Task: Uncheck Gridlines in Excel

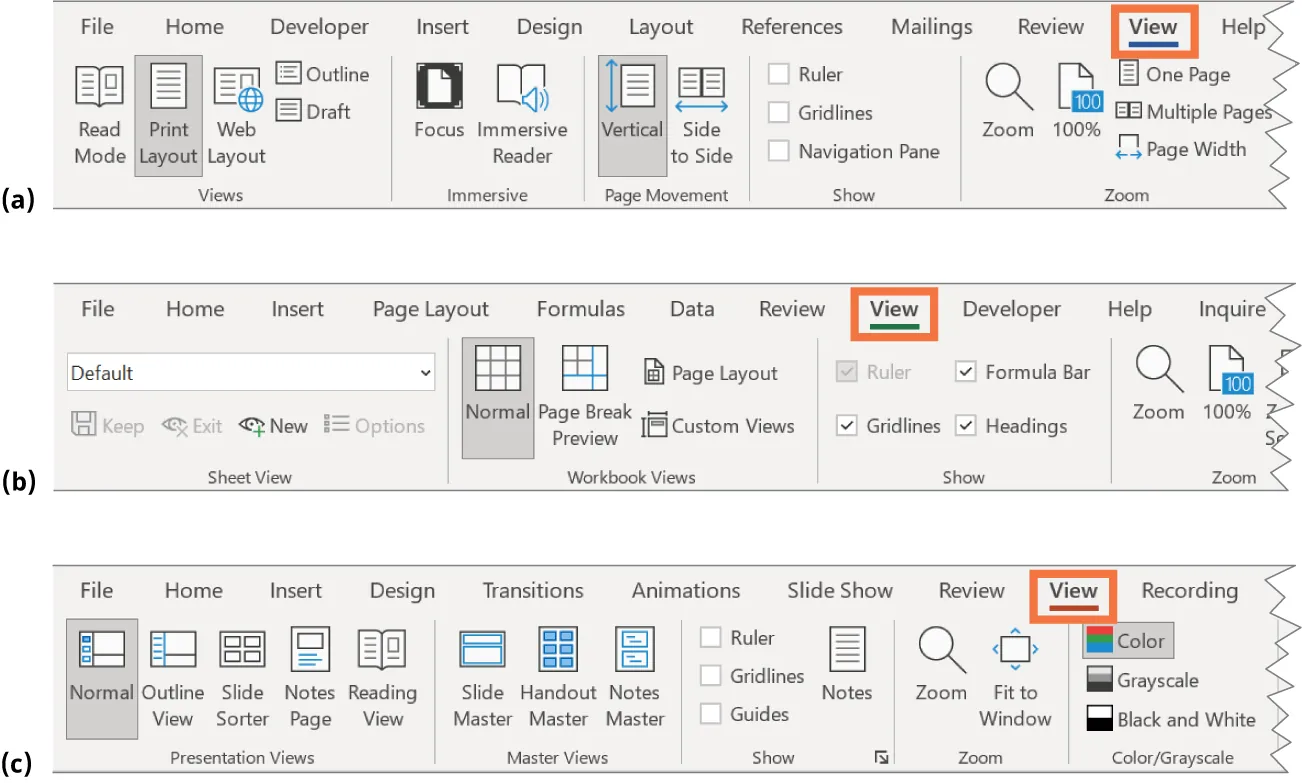Action: tap(845, 426)
